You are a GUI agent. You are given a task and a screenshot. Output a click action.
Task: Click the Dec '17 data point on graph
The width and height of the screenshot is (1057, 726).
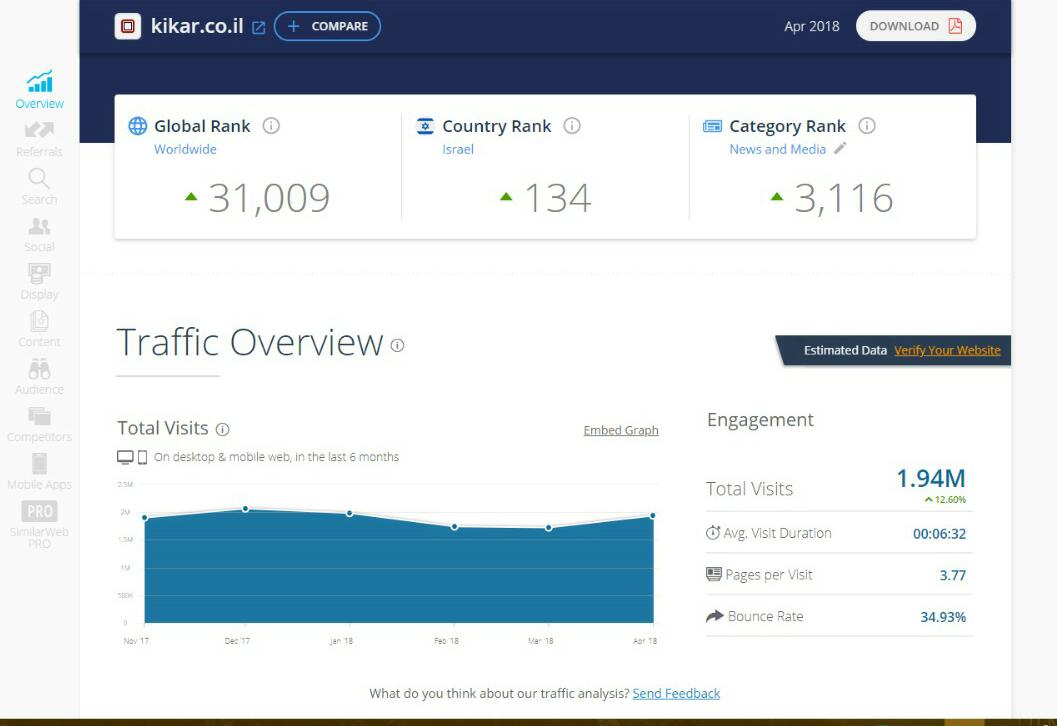[245, 509]
